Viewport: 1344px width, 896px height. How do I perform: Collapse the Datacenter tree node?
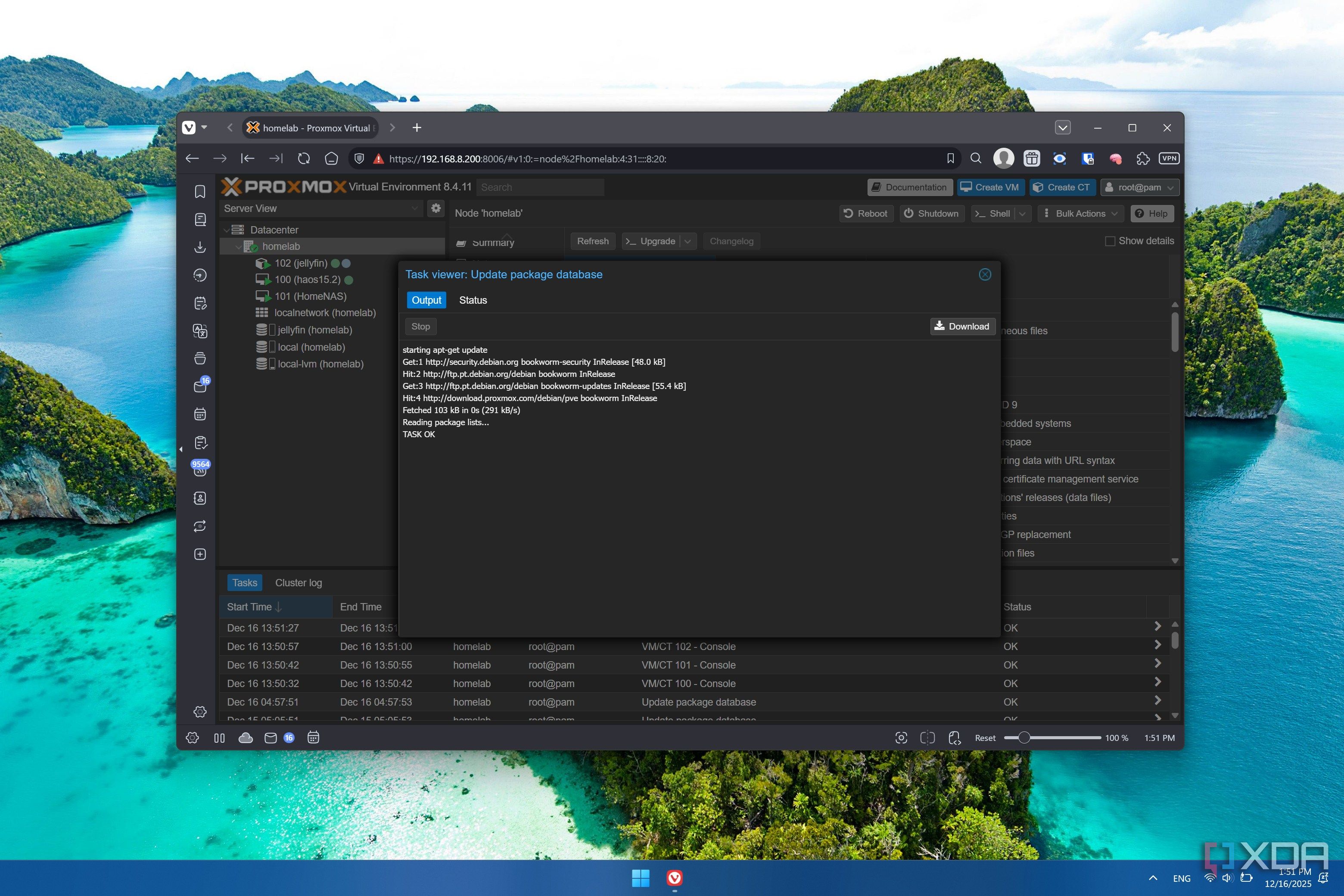click(226, 230)
